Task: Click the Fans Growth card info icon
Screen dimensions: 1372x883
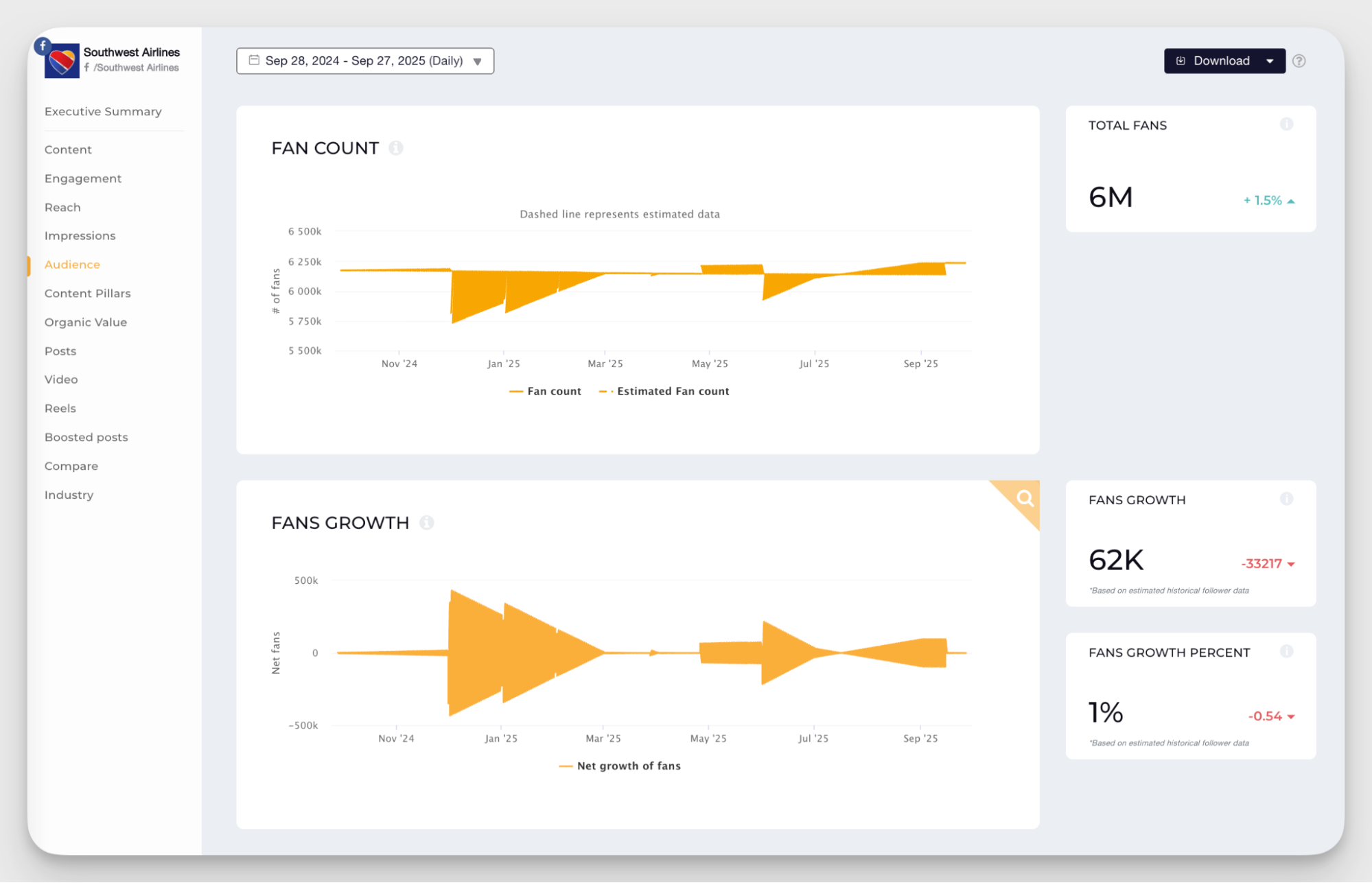Action: point(1286,499)
